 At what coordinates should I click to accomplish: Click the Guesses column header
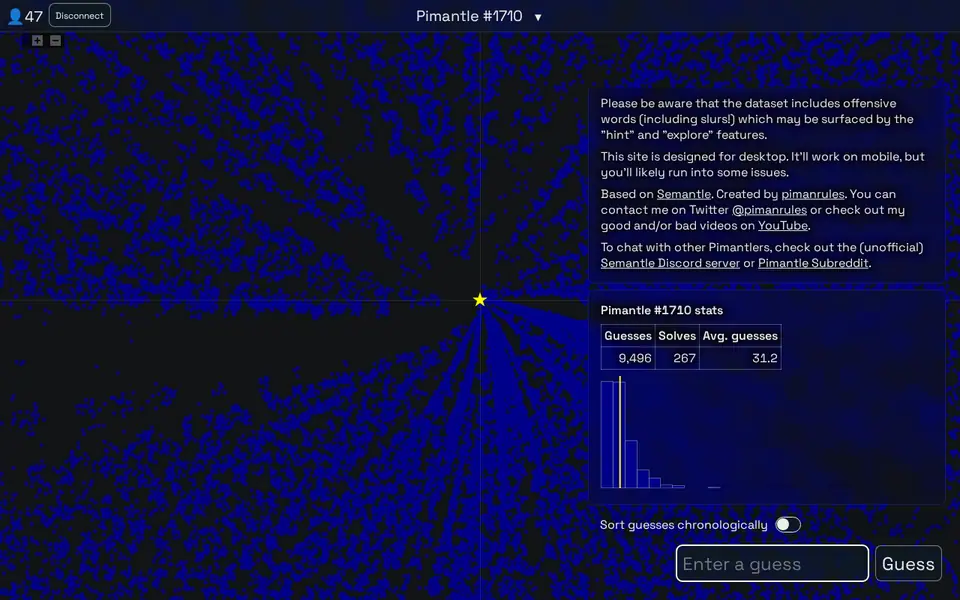628,336
